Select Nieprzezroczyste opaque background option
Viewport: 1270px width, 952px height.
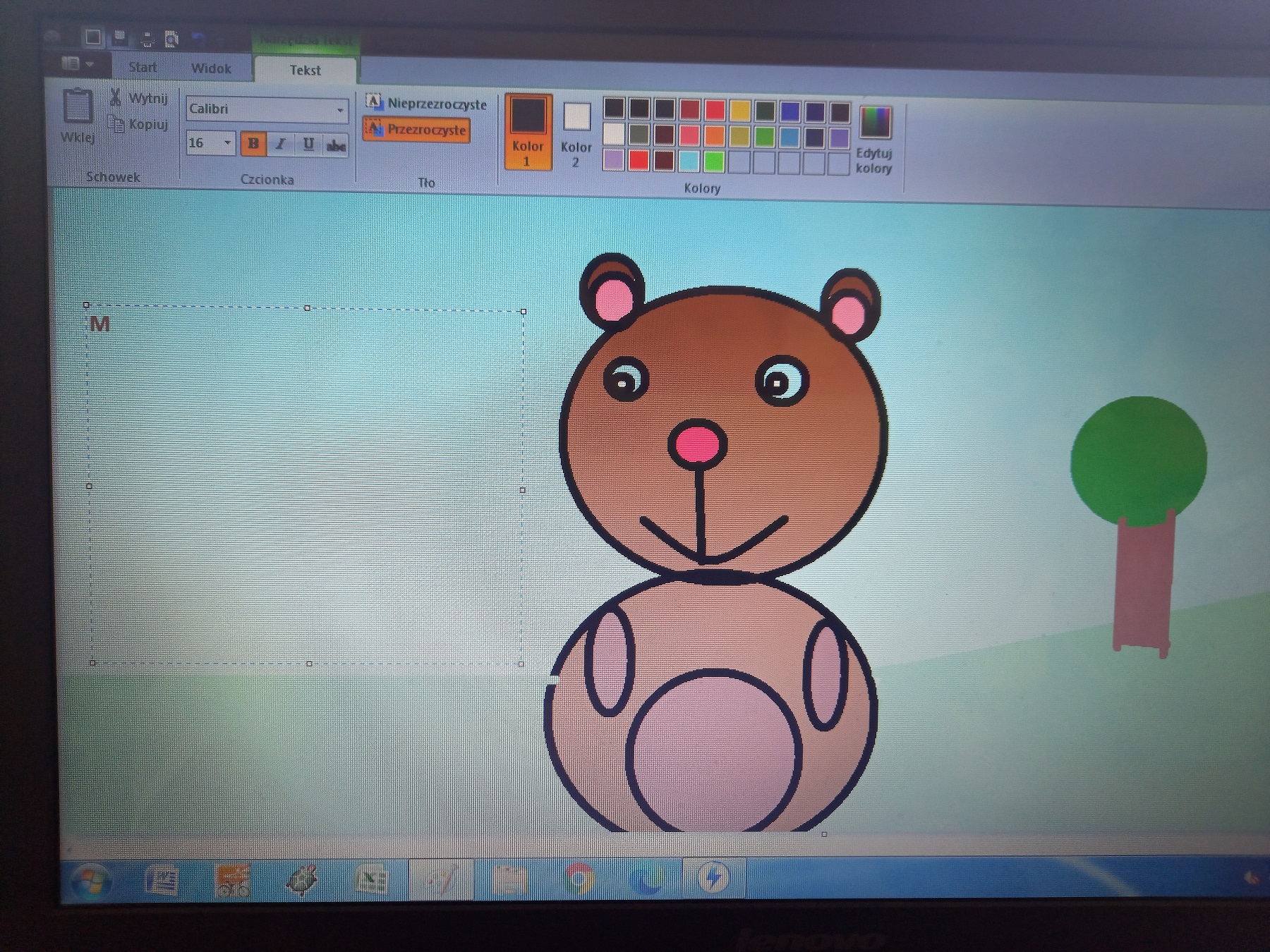tap(426, 104)
